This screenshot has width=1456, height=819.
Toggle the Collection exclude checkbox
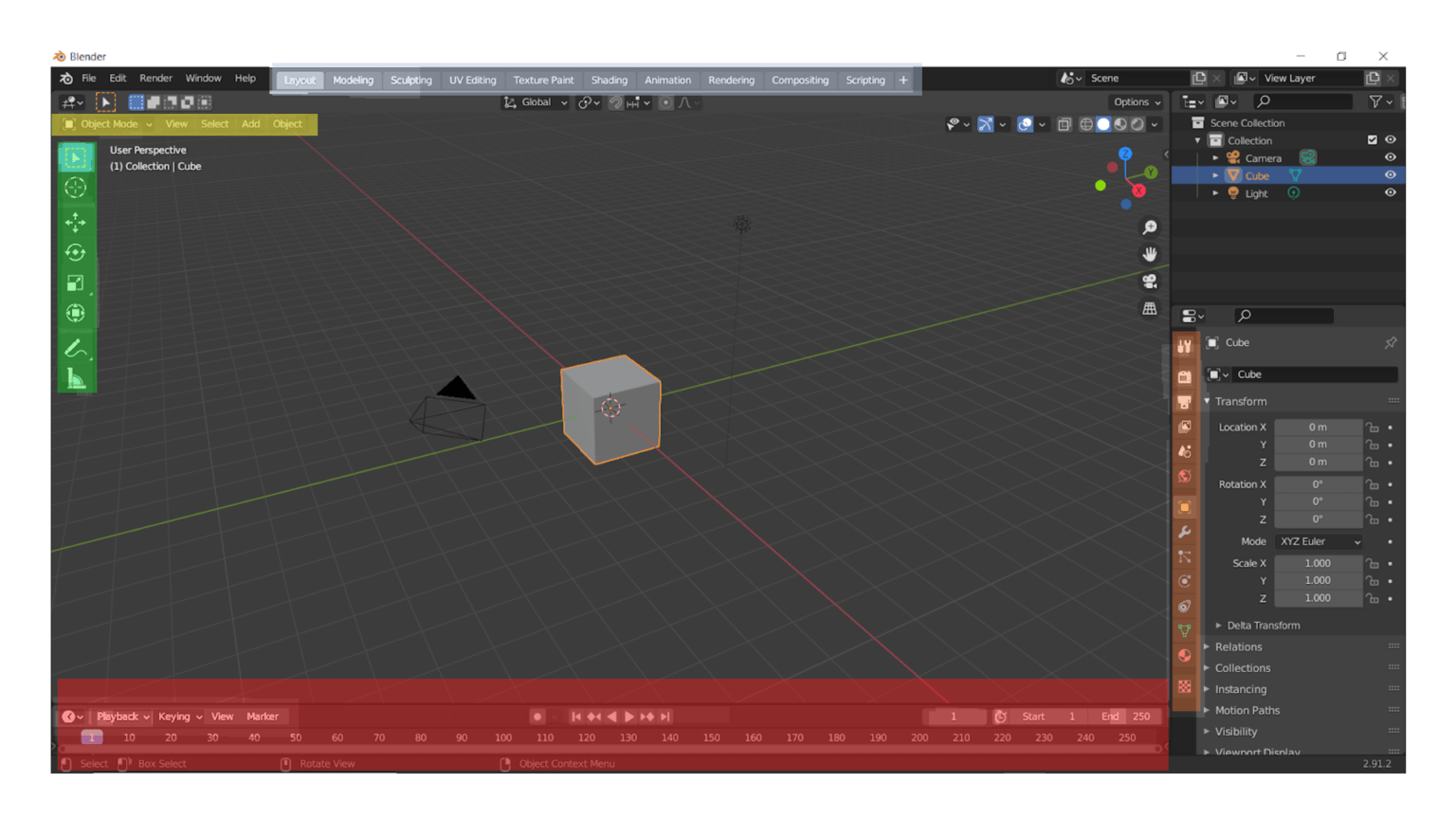click(1372, 139)
